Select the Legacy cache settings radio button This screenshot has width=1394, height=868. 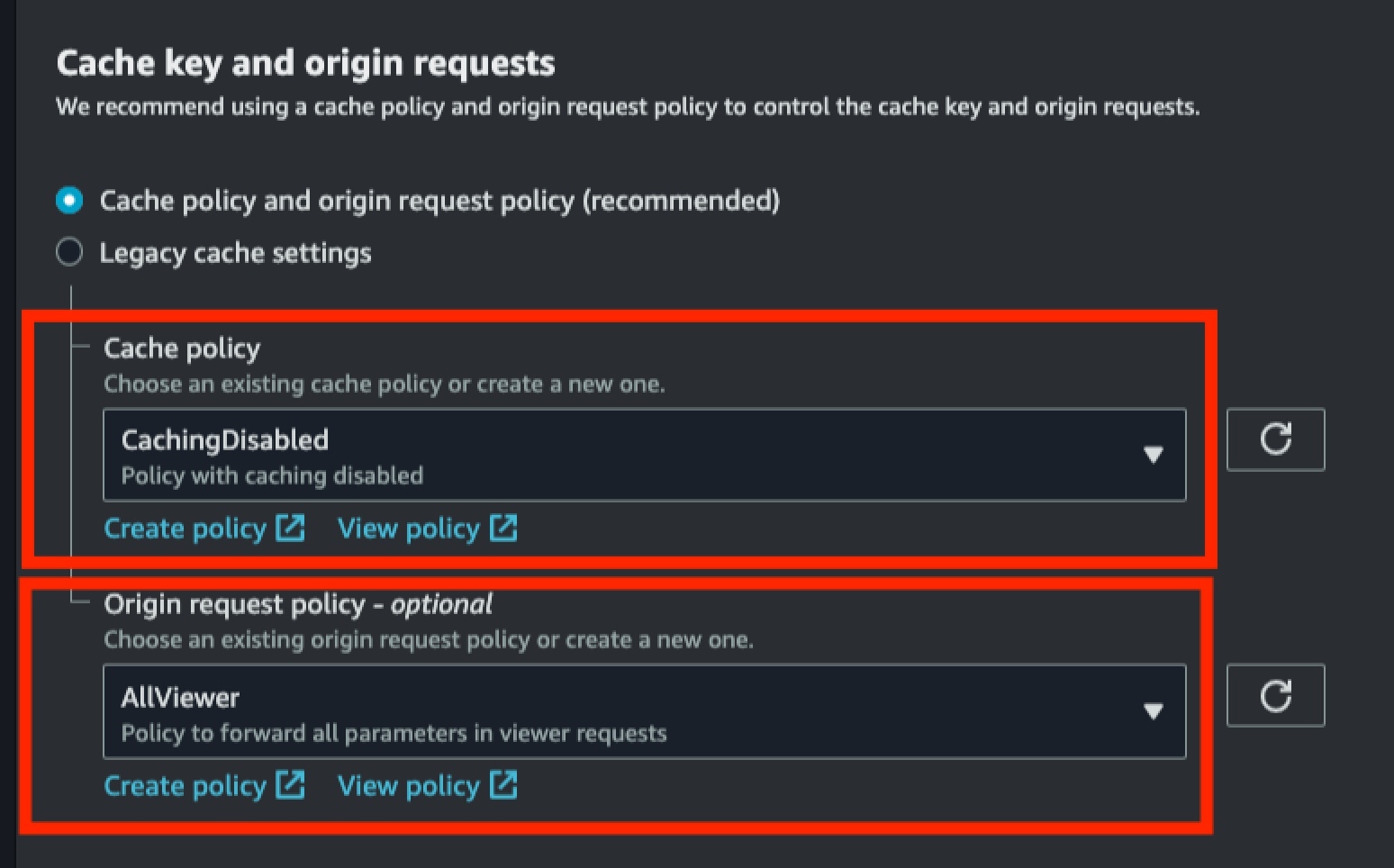click(69, 252)
